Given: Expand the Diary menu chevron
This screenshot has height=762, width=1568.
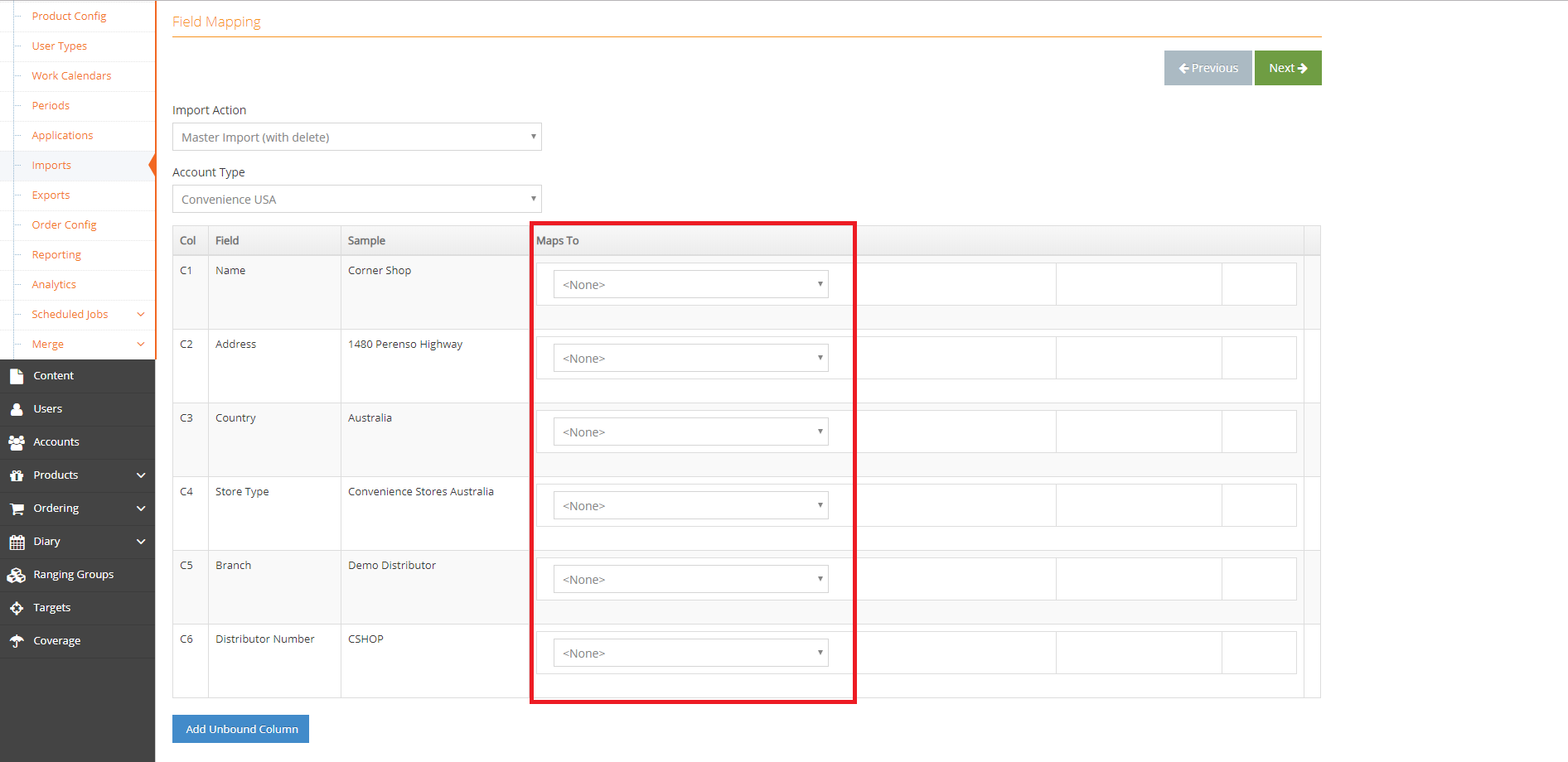Looking at the screenshot, I should pos(141,542).
